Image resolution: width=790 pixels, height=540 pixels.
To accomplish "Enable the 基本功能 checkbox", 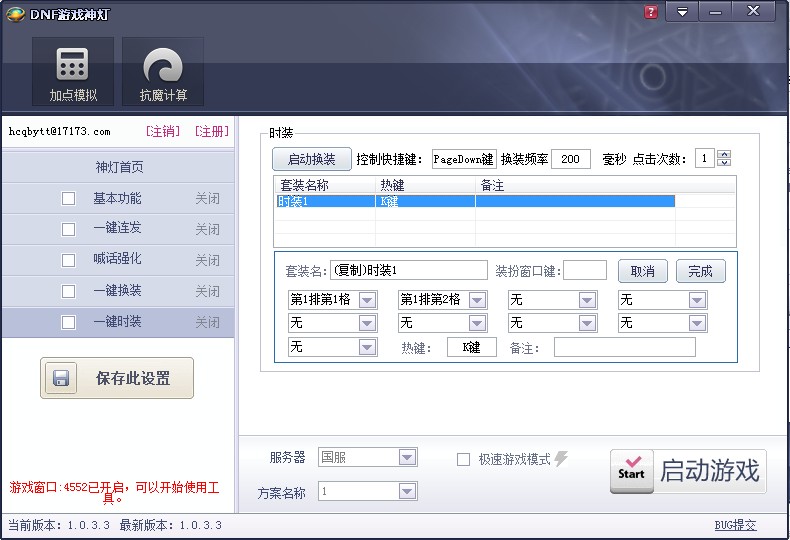I will [x=69, y=199].
